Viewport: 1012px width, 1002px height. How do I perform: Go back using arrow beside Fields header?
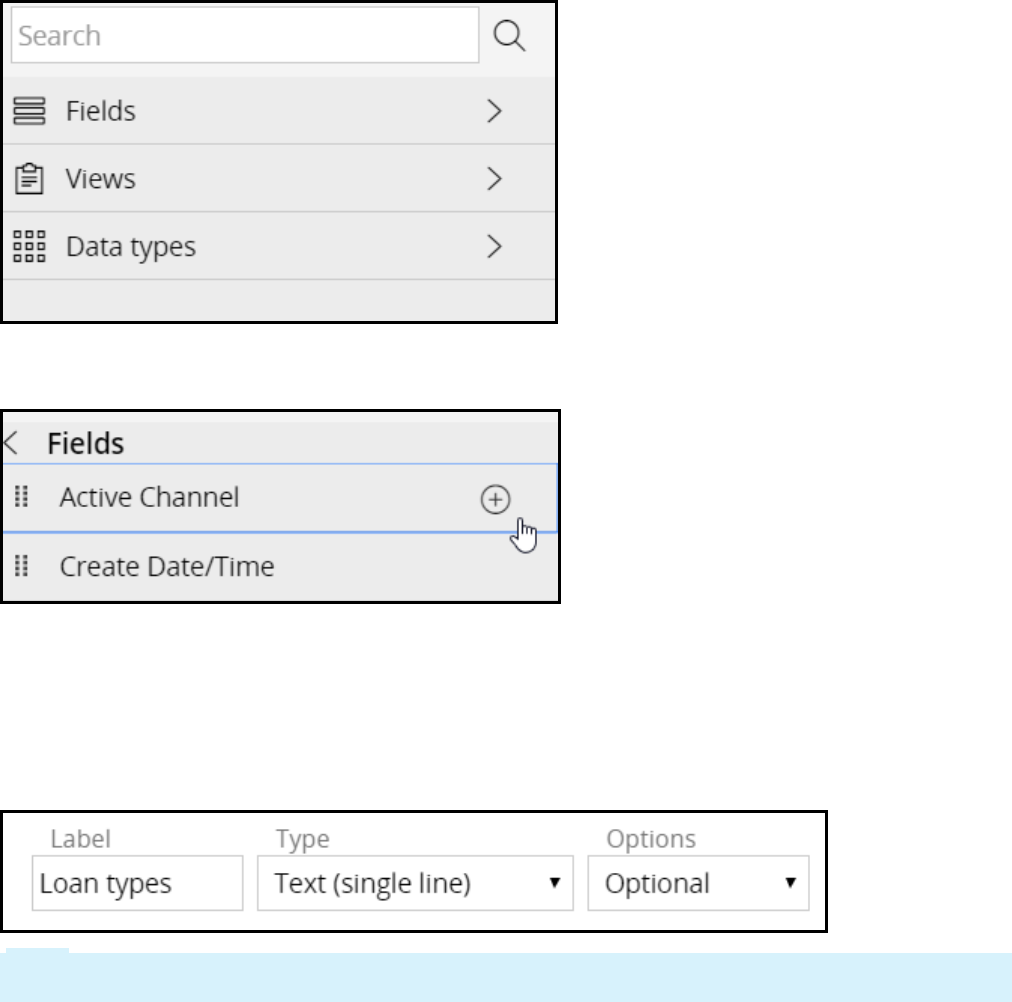[12, 443]
